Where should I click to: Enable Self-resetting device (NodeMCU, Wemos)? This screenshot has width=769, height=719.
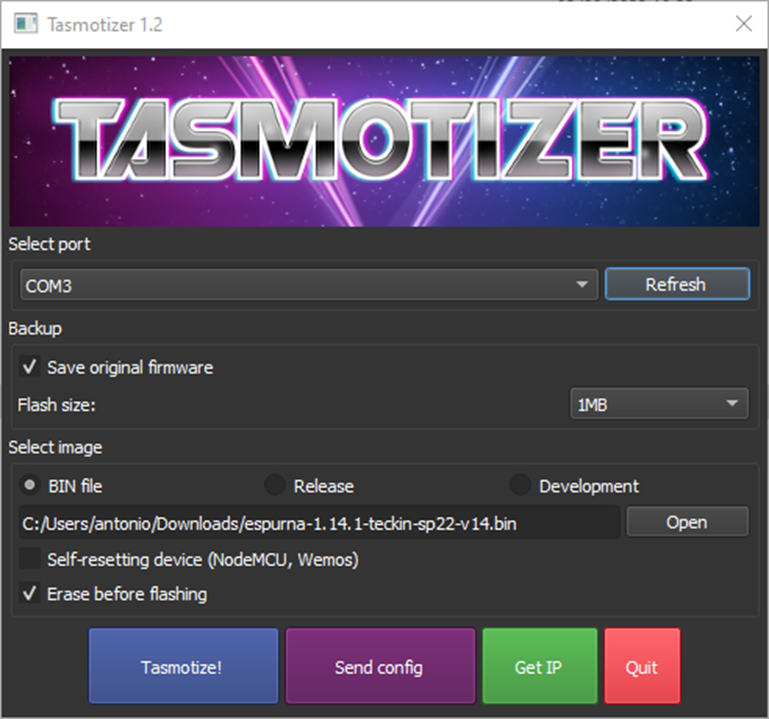(x=30, y=559)
